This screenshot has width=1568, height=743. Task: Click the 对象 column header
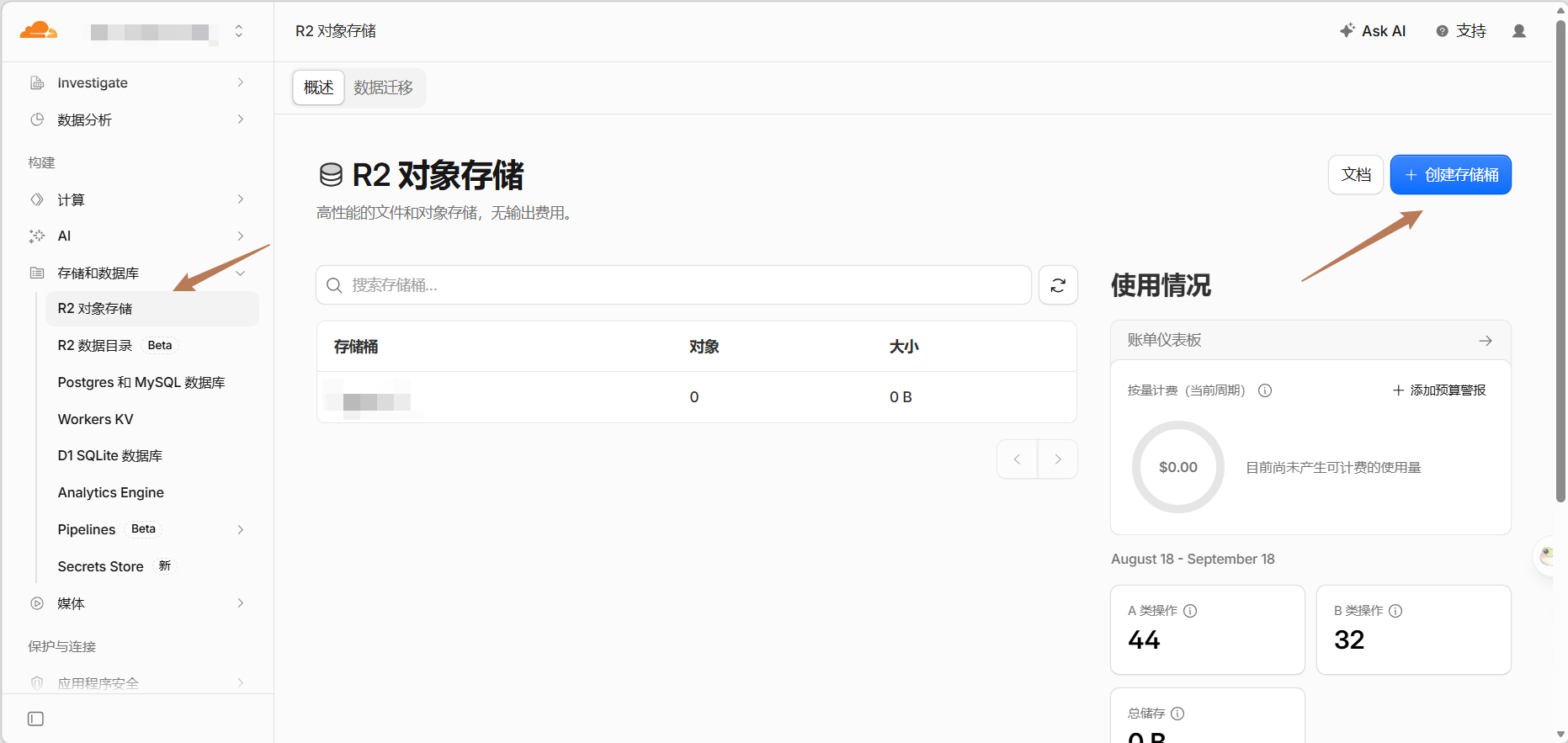pos(704,347)
